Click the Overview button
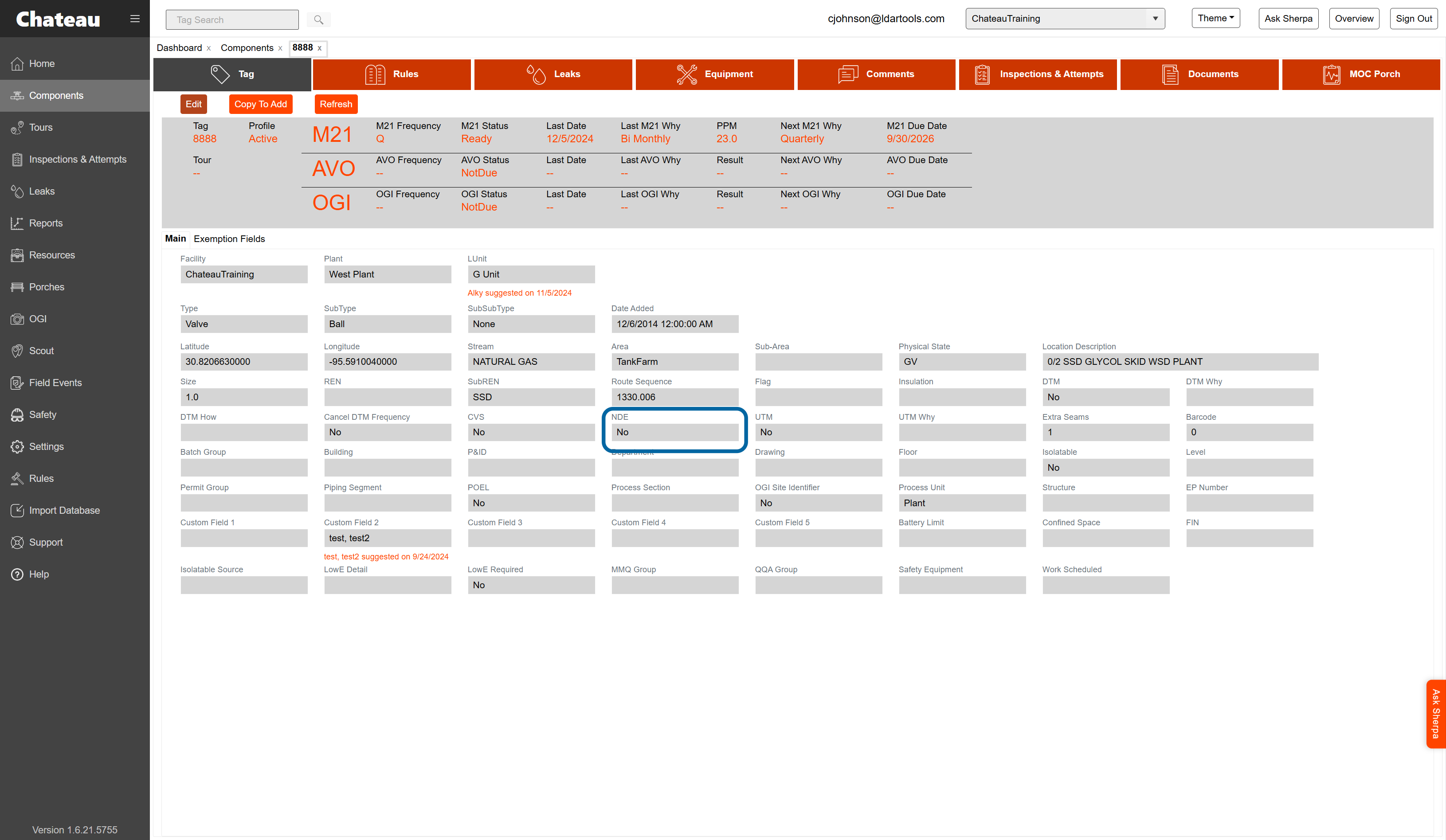1446x840 pixels. pyautogui.click(x=1354, y=18)
